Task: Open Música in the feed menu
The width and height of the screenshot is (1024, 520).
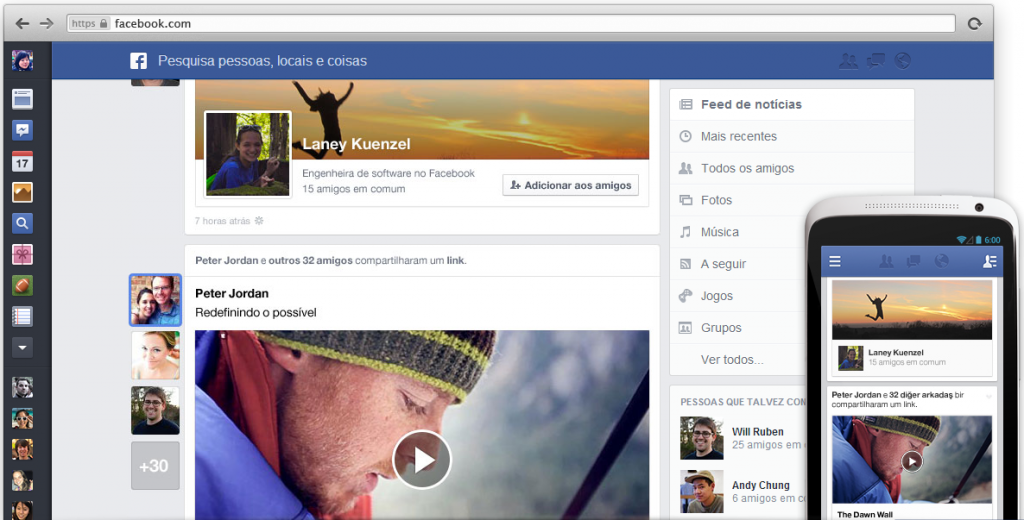Action: coord(719,232)
